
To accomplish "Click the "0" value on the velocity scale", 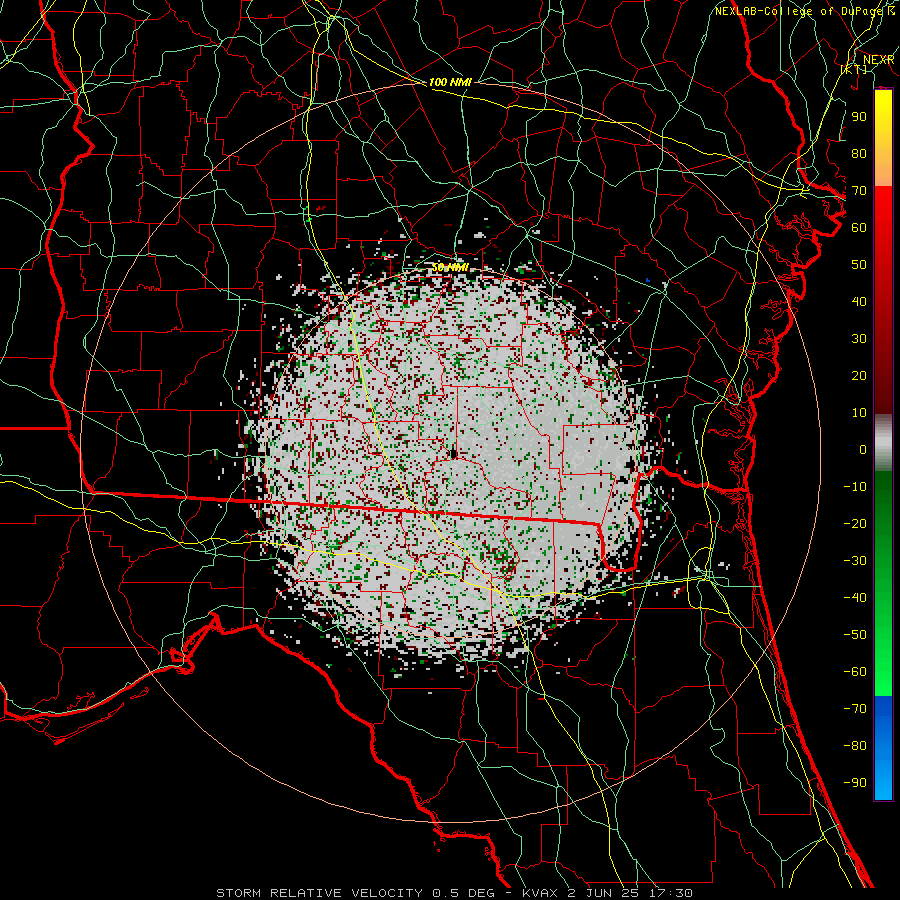I will pos(863,449).
